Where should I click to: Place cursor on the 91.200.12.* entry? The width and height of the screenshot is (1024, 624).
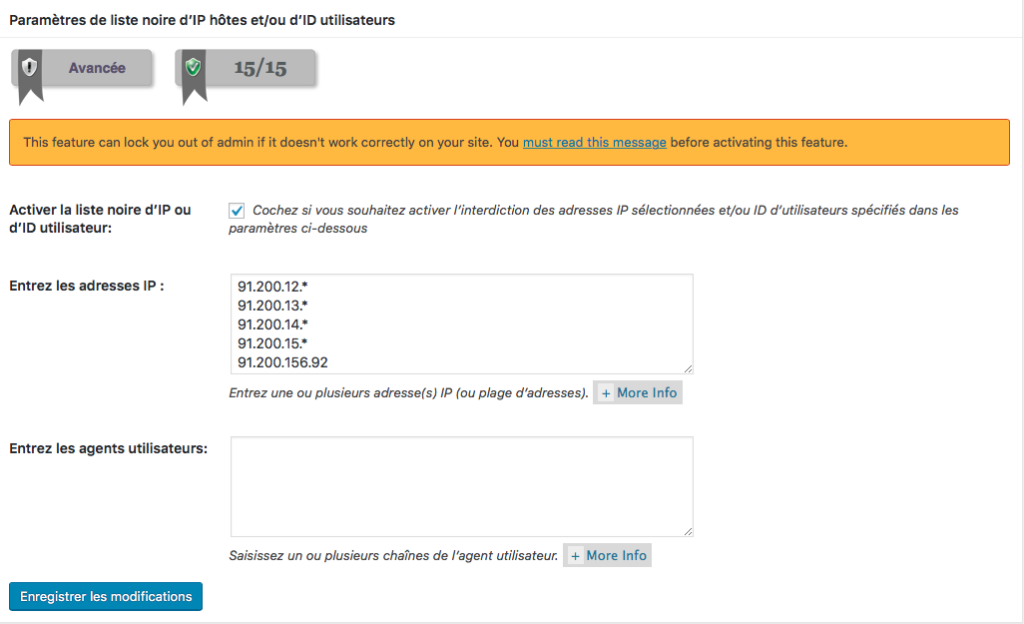tap(272, 286)
